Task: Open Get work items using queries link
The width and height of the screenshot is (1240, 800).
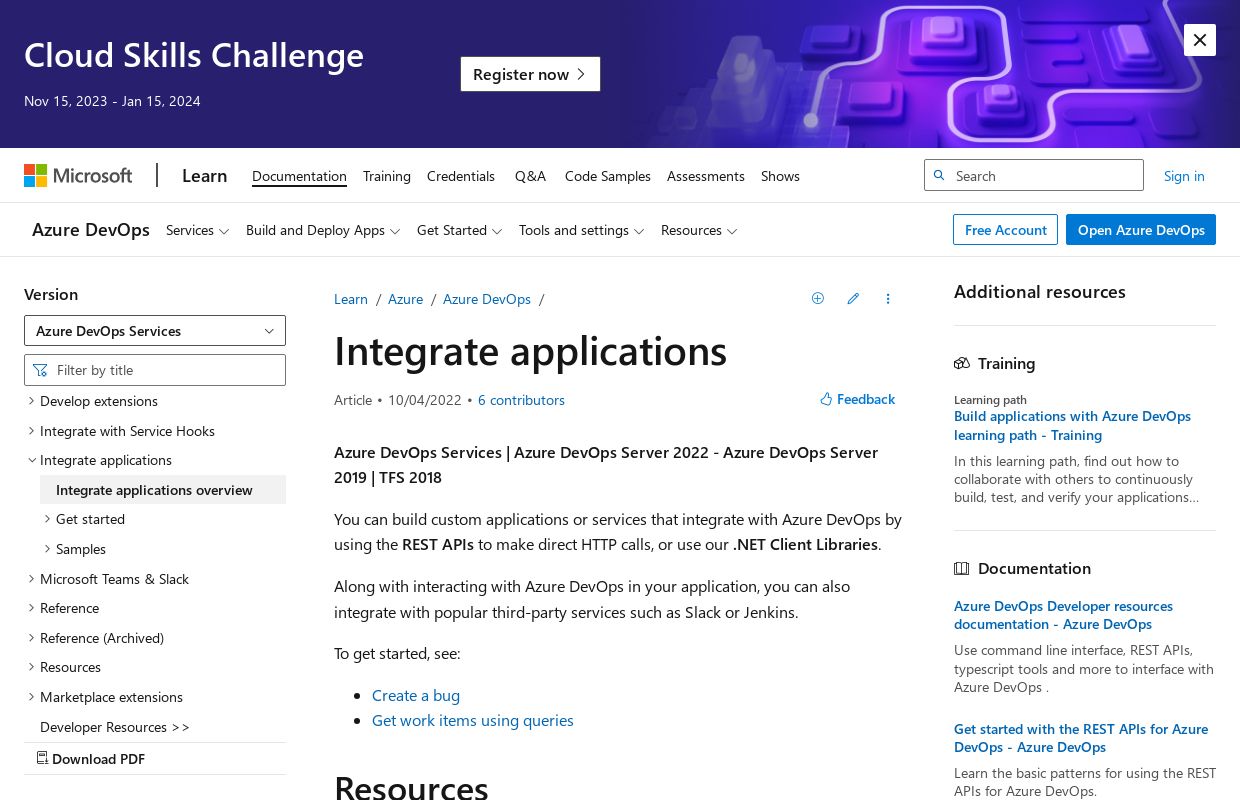Action: [x=473, y=720]
